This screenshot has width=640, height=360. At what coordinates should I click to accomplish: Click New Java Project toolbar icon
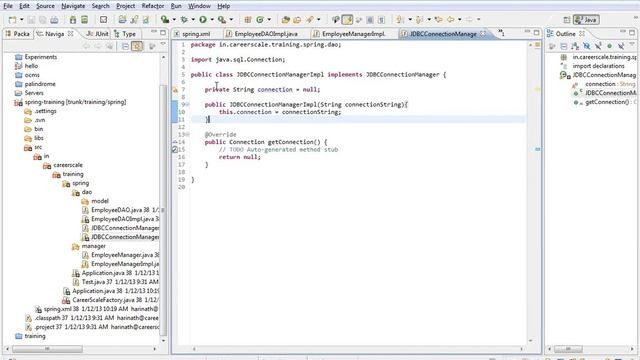point(122,20)
